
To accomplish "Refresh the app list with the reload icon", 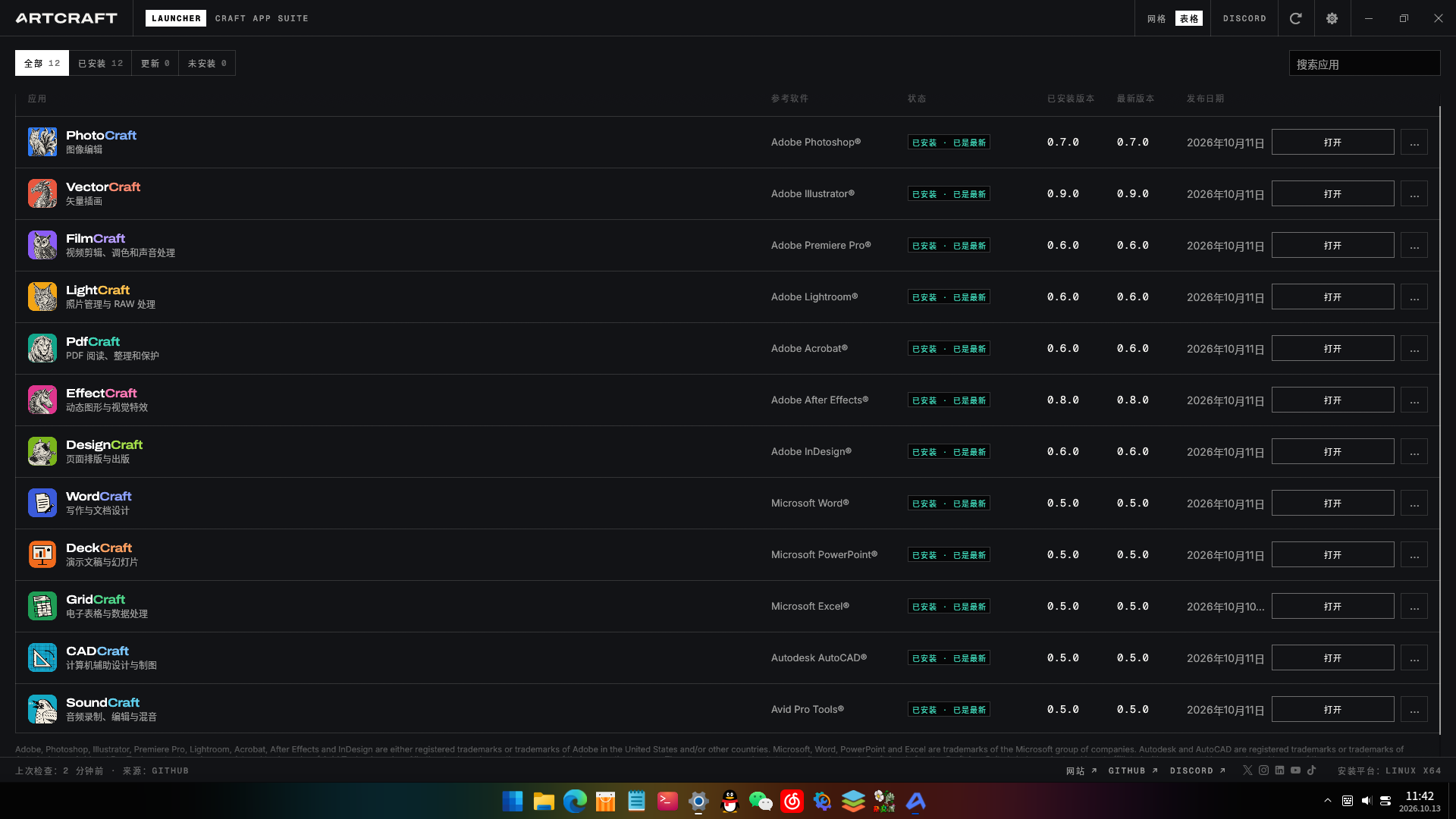I will (x=1296, y=18).
